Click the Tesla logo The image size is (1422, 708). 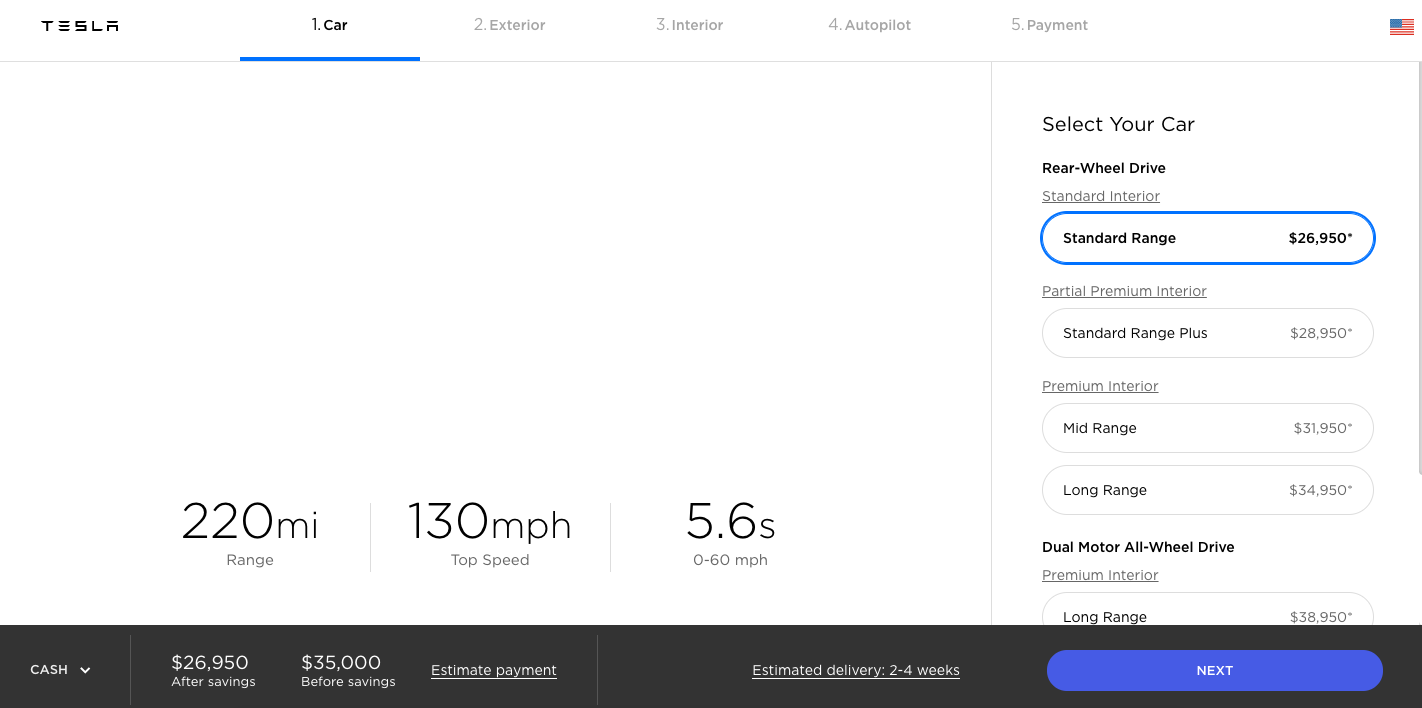(80, 26)
